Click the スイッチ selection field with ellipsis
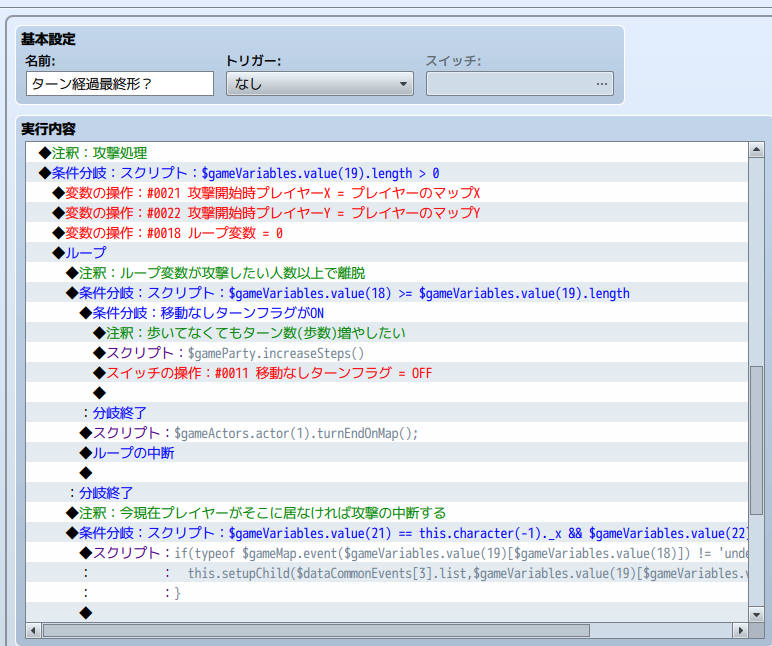 [x=519, y=84]
